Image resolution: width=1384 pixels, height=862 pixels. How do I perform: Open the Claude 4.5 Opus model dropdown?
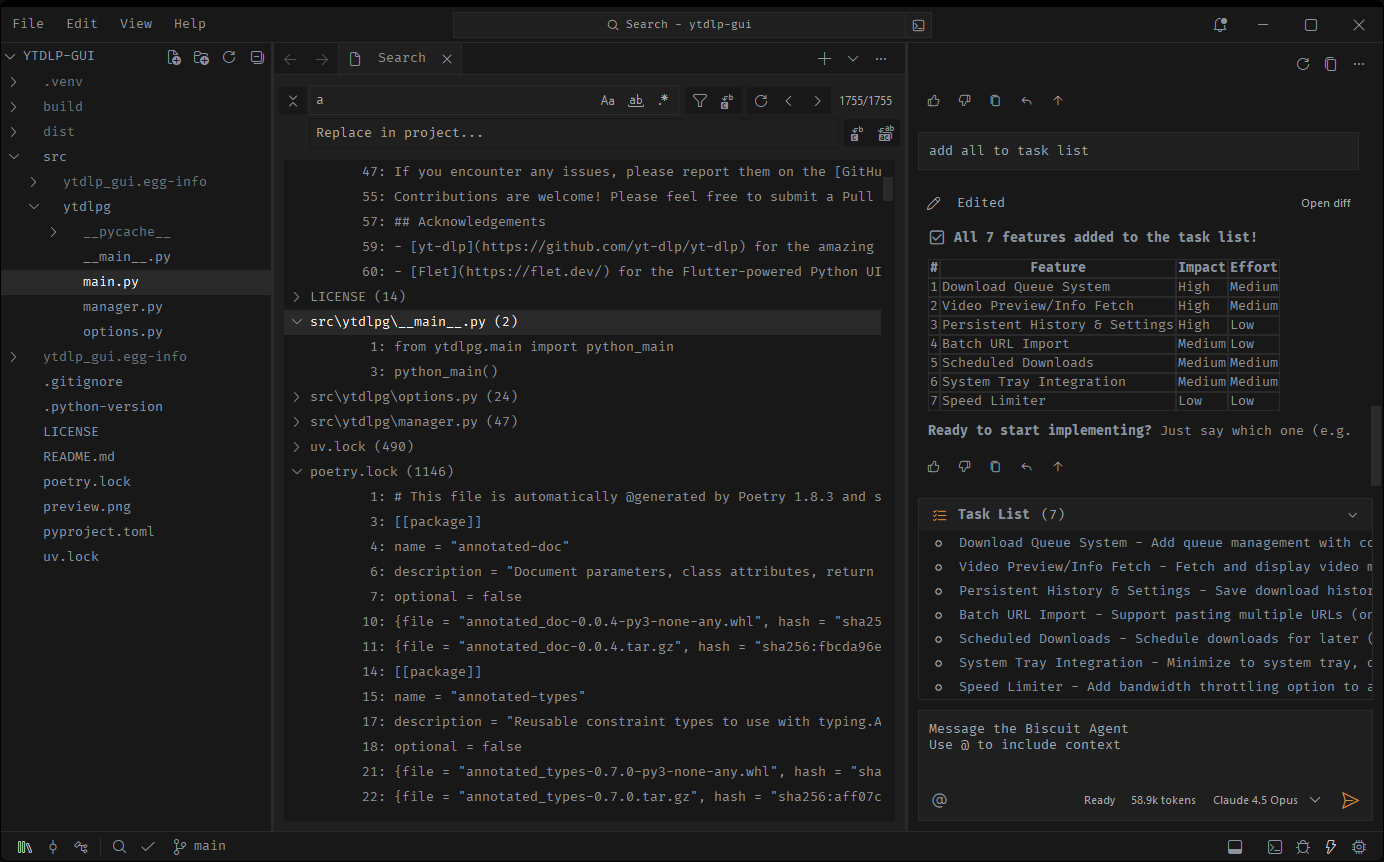tap(1267, 800)
